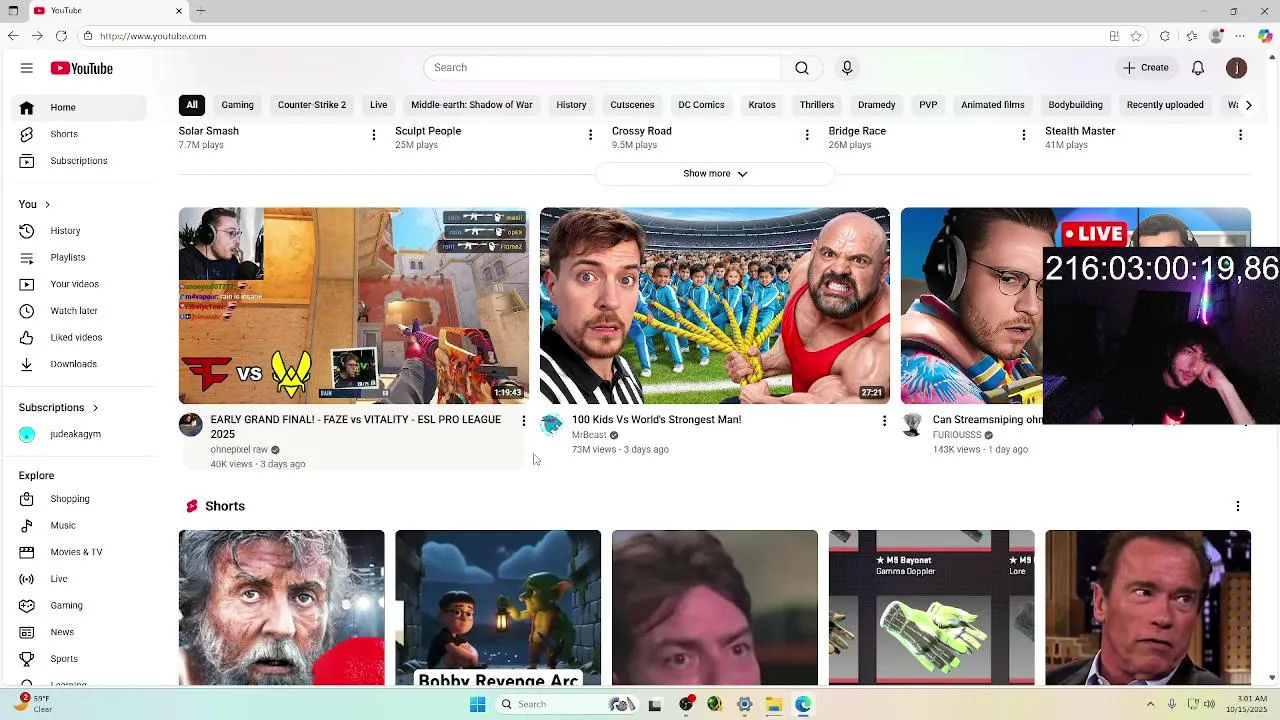Open the account avatar menu
The height and width of the screenshot is (720, 1280).
[1237, 68]
